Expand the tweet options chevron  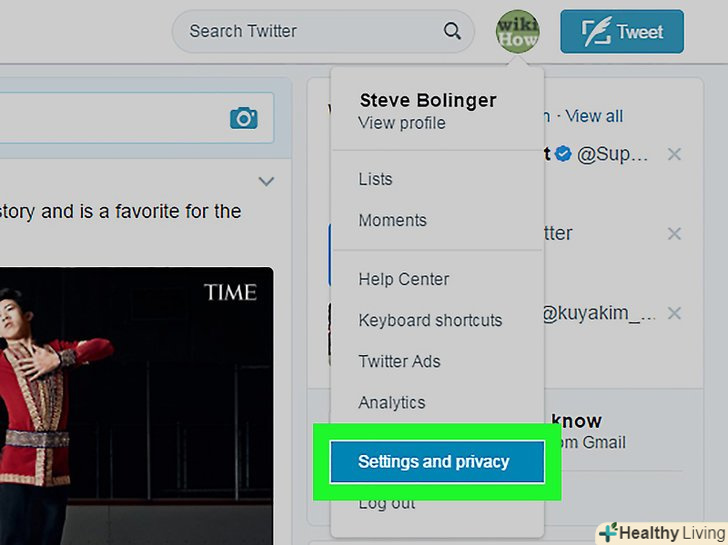(266, 181)
